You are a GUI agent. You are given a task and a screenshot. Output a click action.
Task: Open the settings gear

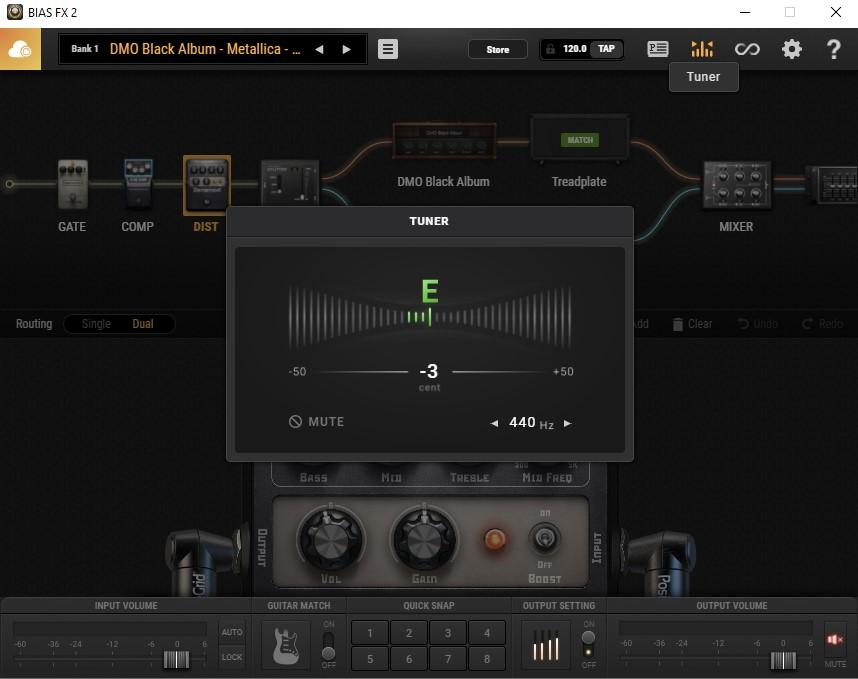click(791, 49)
